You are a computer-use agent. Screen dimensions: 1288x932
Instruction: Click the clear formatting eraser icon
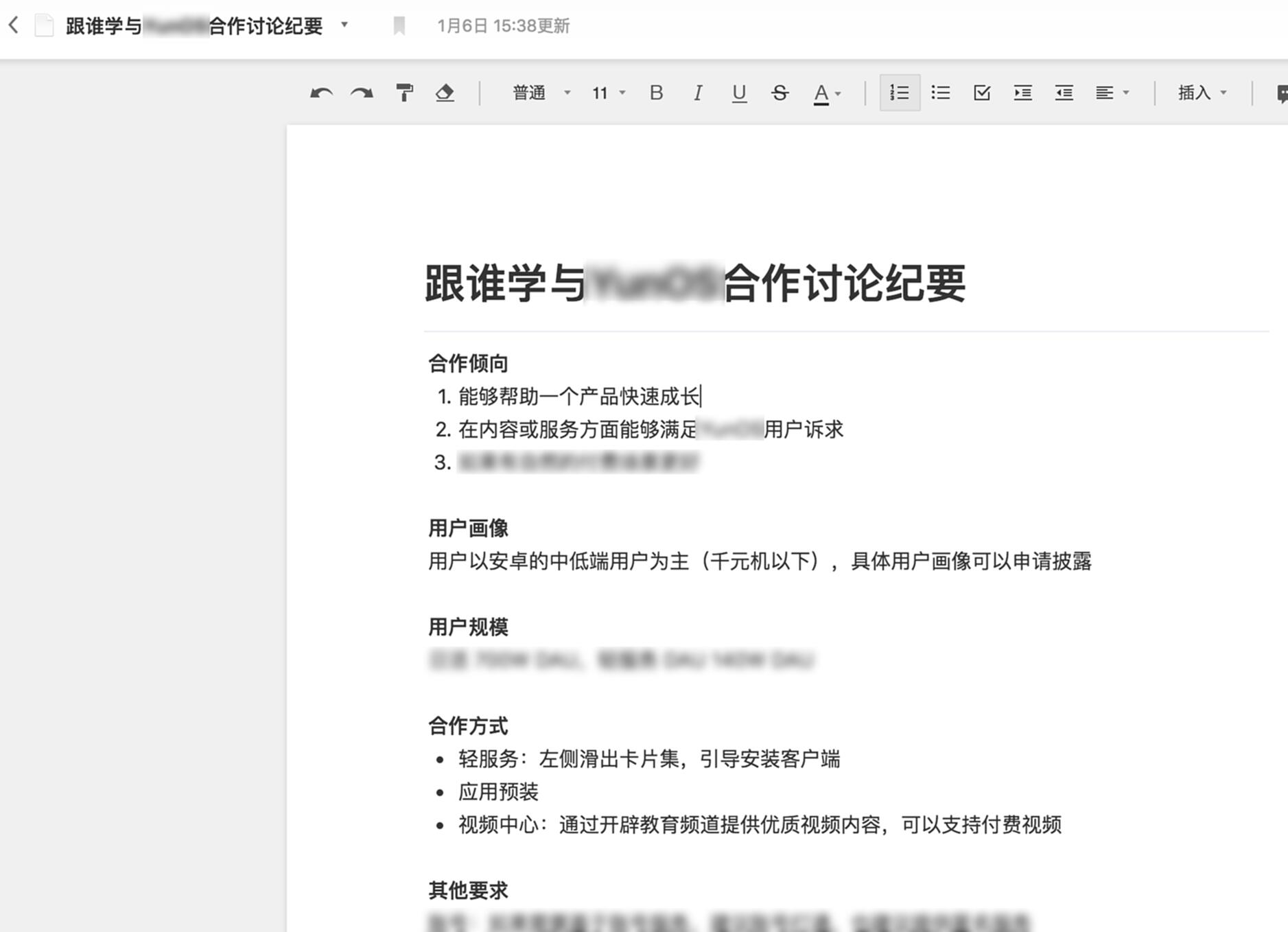[x=445, y=93]
